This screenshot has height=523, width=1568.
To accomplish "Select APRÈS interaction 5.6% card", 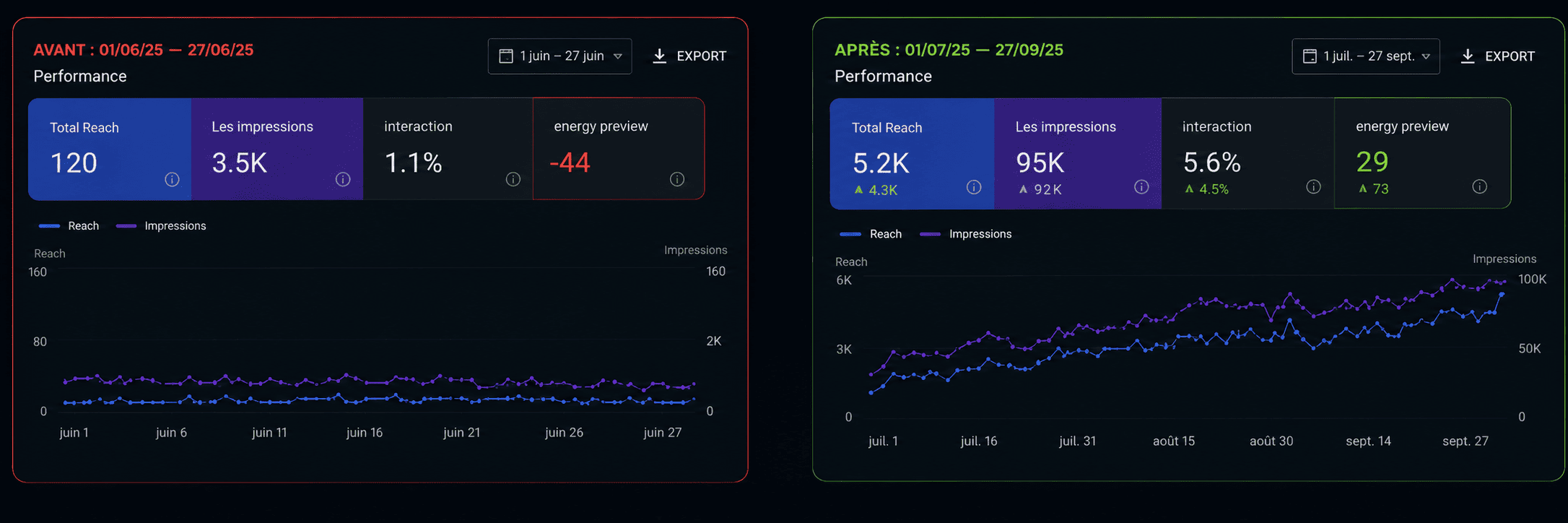I will click(x=1248, y=154).
